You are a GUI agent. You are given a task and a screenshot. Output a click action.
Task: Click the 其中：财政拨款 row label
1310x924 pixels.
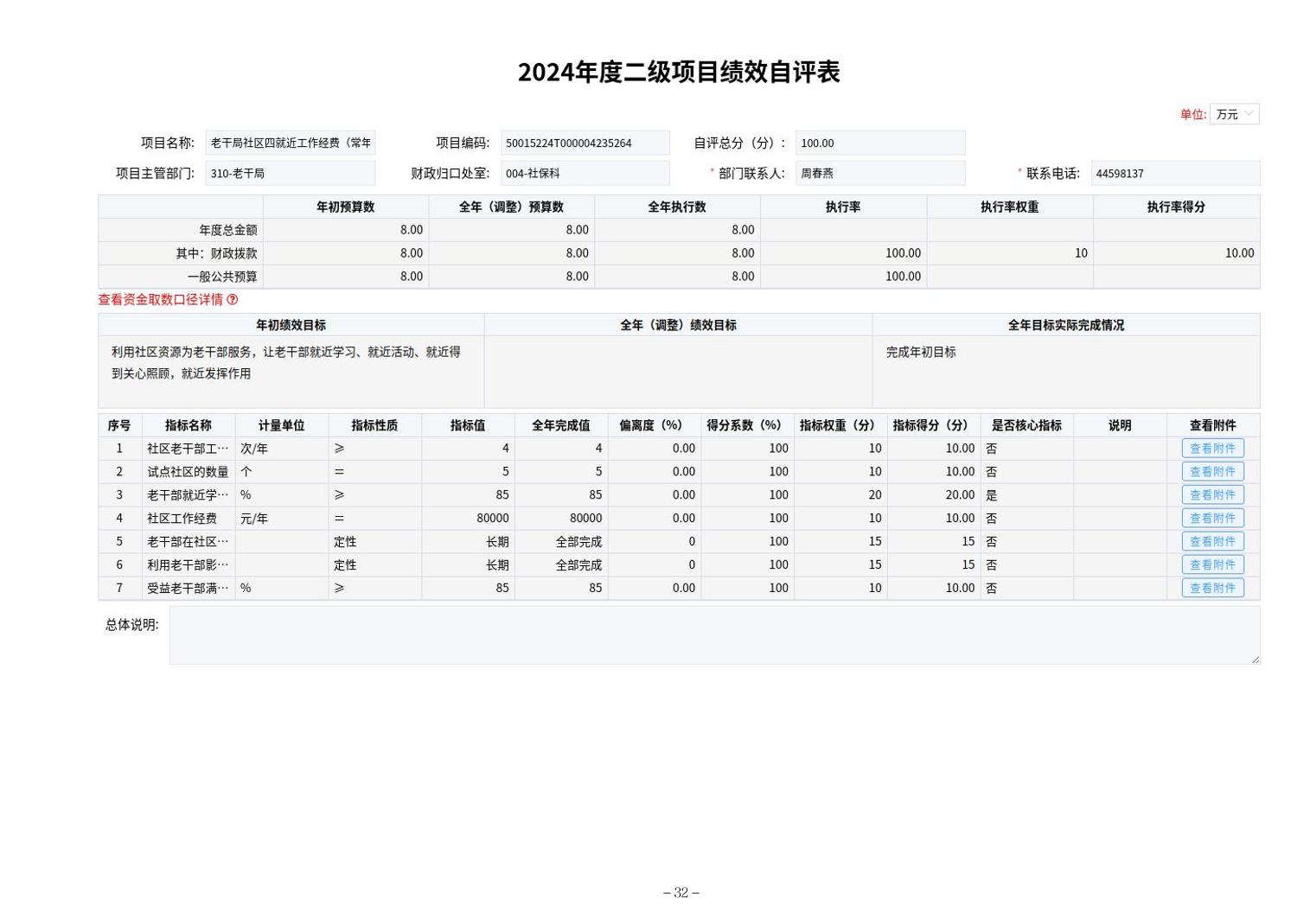[x=181, y=253]
